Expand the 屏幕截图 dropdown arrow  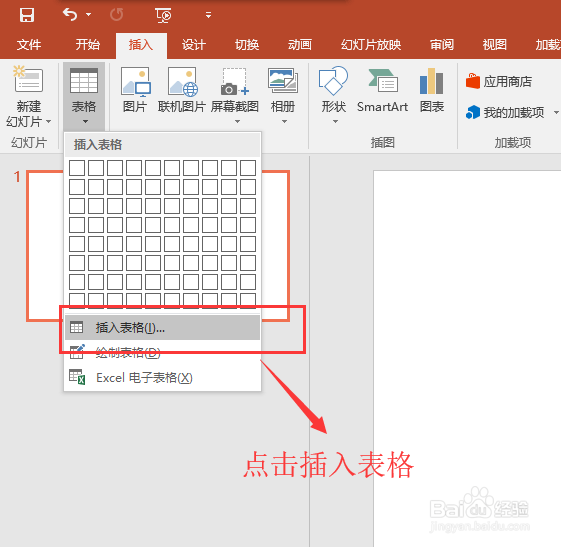(238, 122)
